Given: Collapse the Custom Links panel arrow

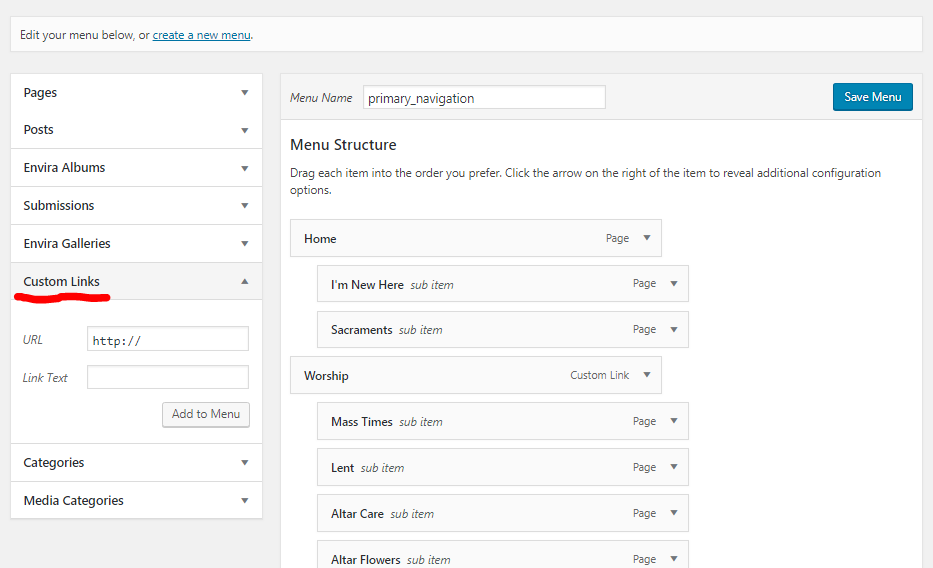Looking at the screenshot, I should pos(244,282).
